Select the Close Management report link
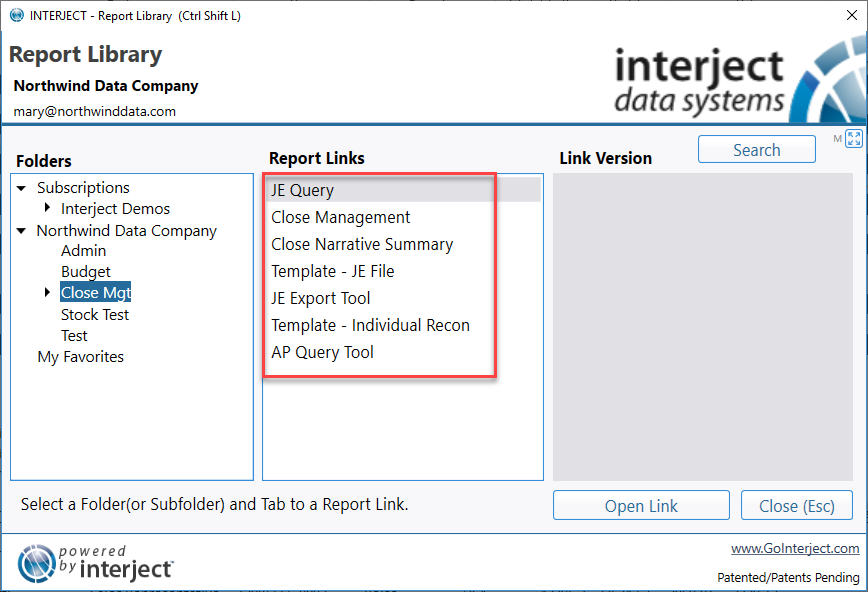Viewport: 868px width, 592px height. pyautogui.click(x=402, y=217)
